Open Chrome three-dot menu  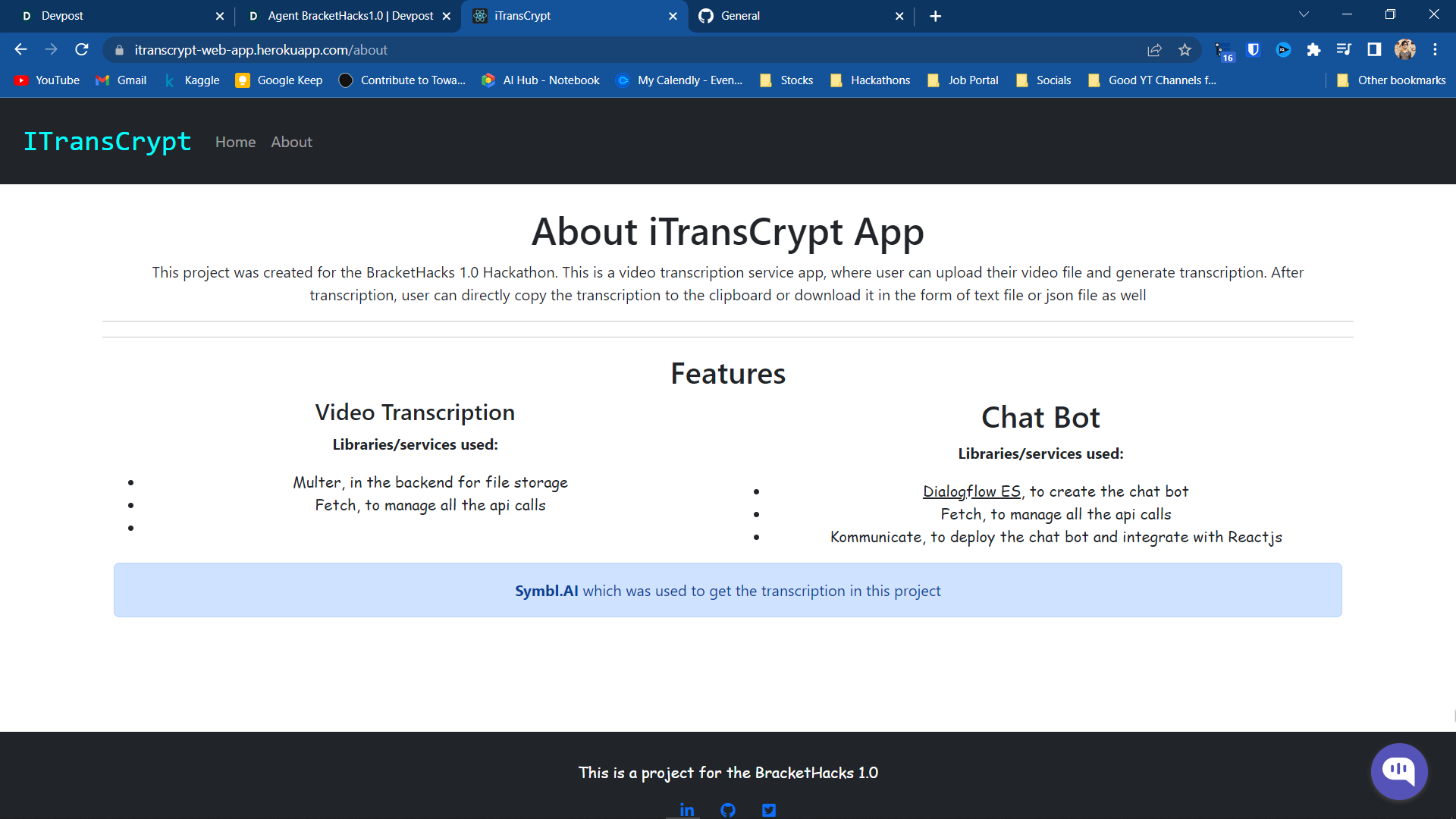pyautogui.click(x=1435, y=50)
